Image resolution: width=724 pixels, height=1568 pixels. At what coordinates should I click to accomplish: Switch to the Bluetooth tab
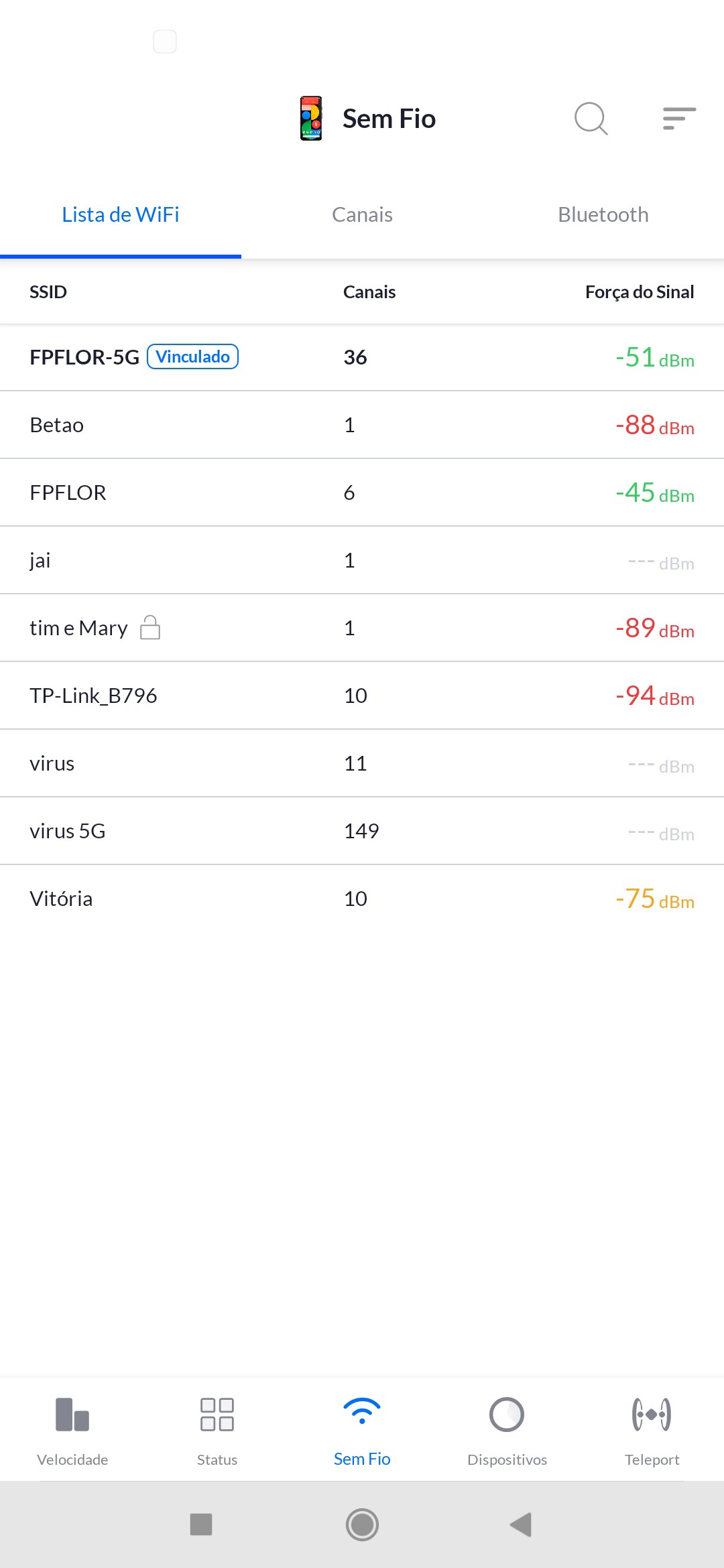coord(603,215)
